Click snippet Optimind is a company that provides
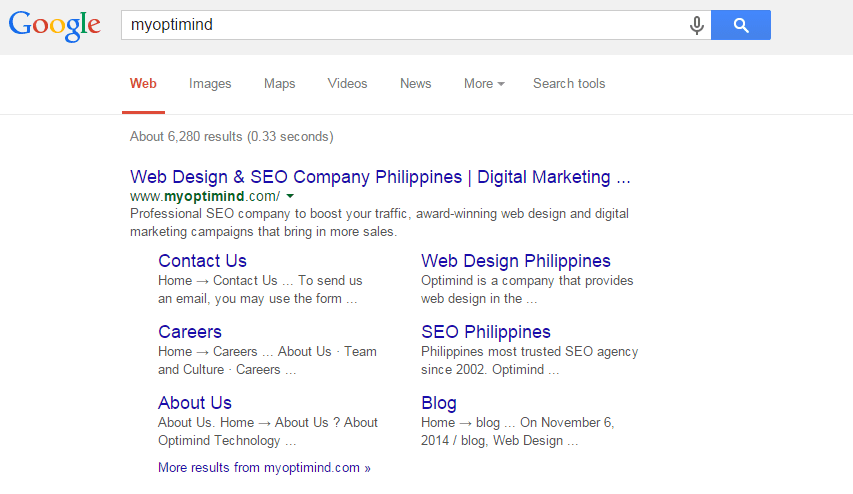This screenshot has height=494, width=853. click(527, 289)
